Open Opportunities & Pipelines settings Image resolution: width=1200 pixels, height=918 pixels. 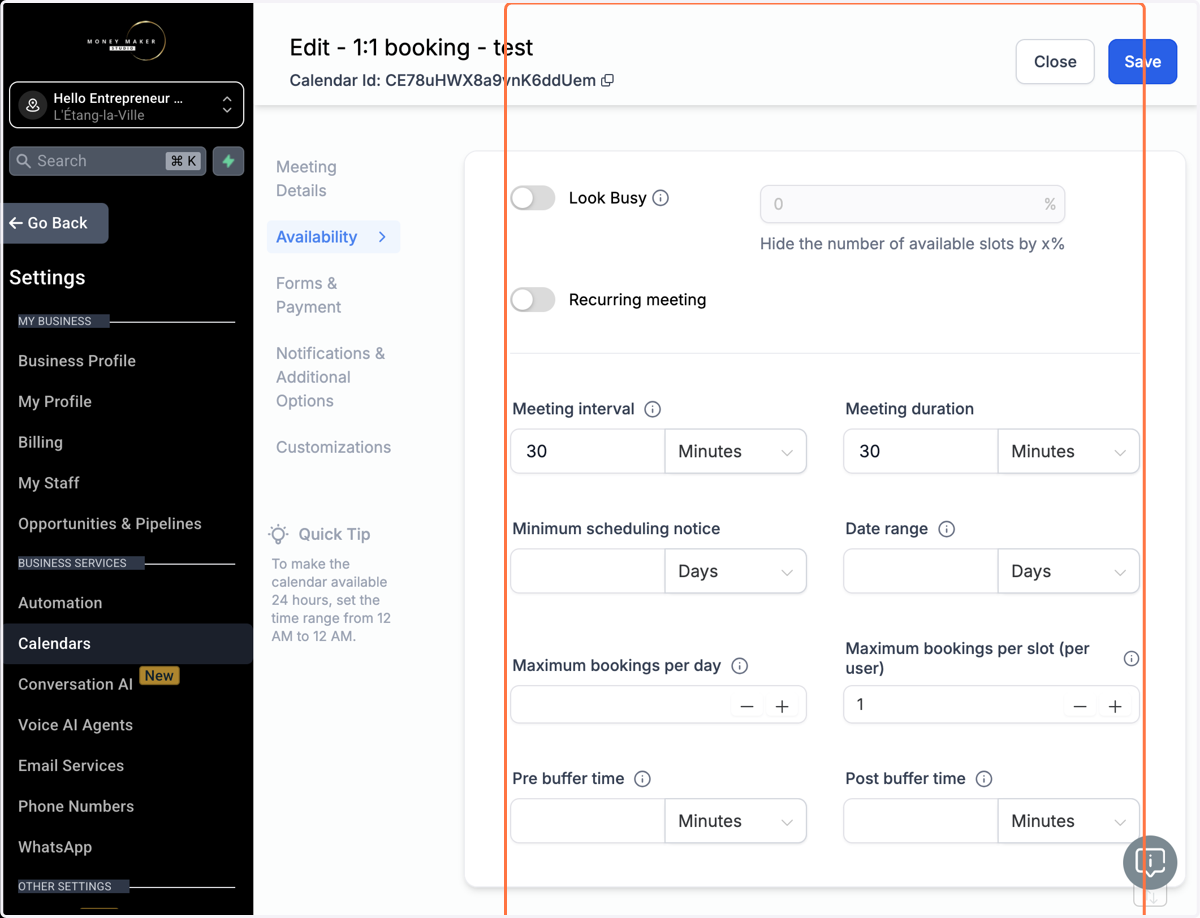click(110, 524)
